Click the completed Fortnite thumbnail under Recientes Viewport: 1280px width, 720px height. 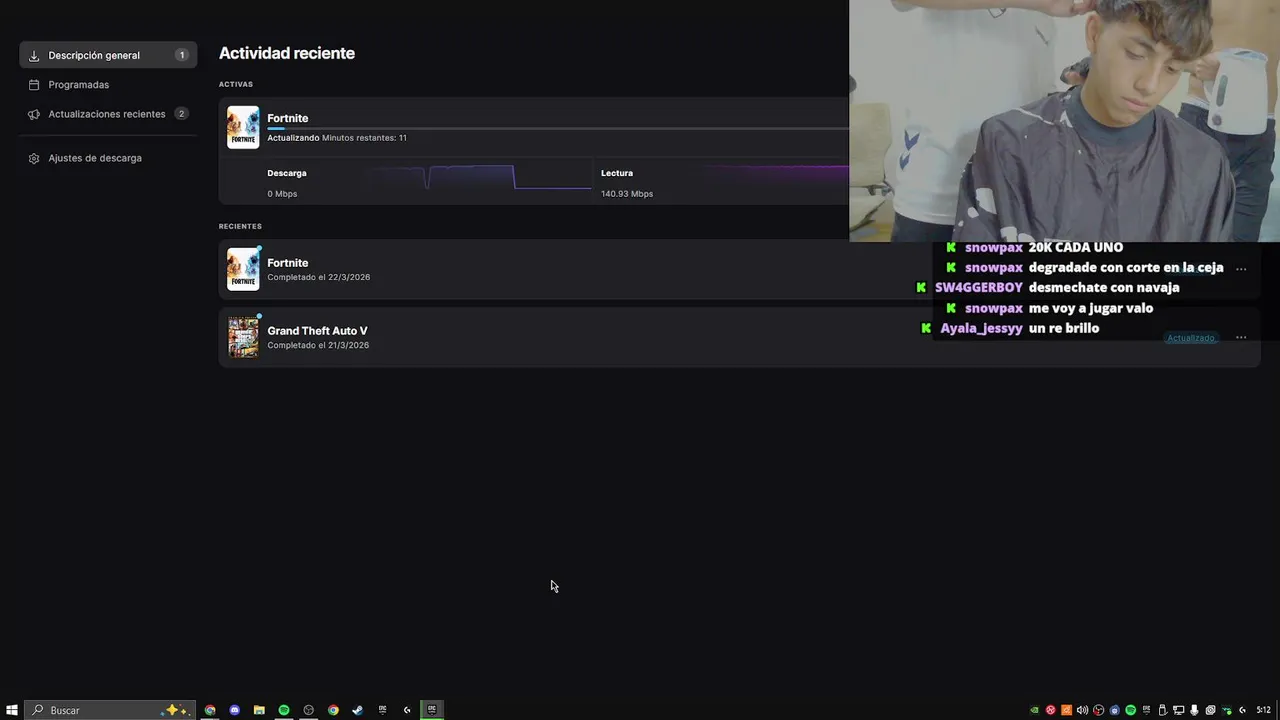pos(243,269)
